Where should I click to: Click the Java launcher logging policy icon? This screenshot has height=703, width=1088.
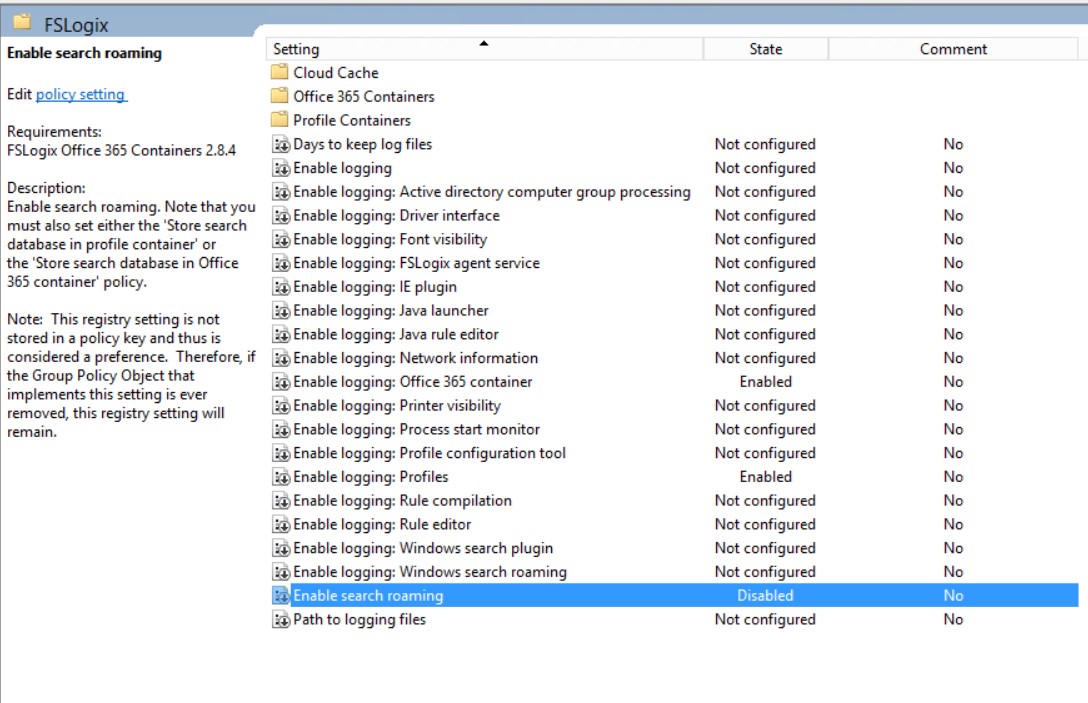[x=281, y=310]
